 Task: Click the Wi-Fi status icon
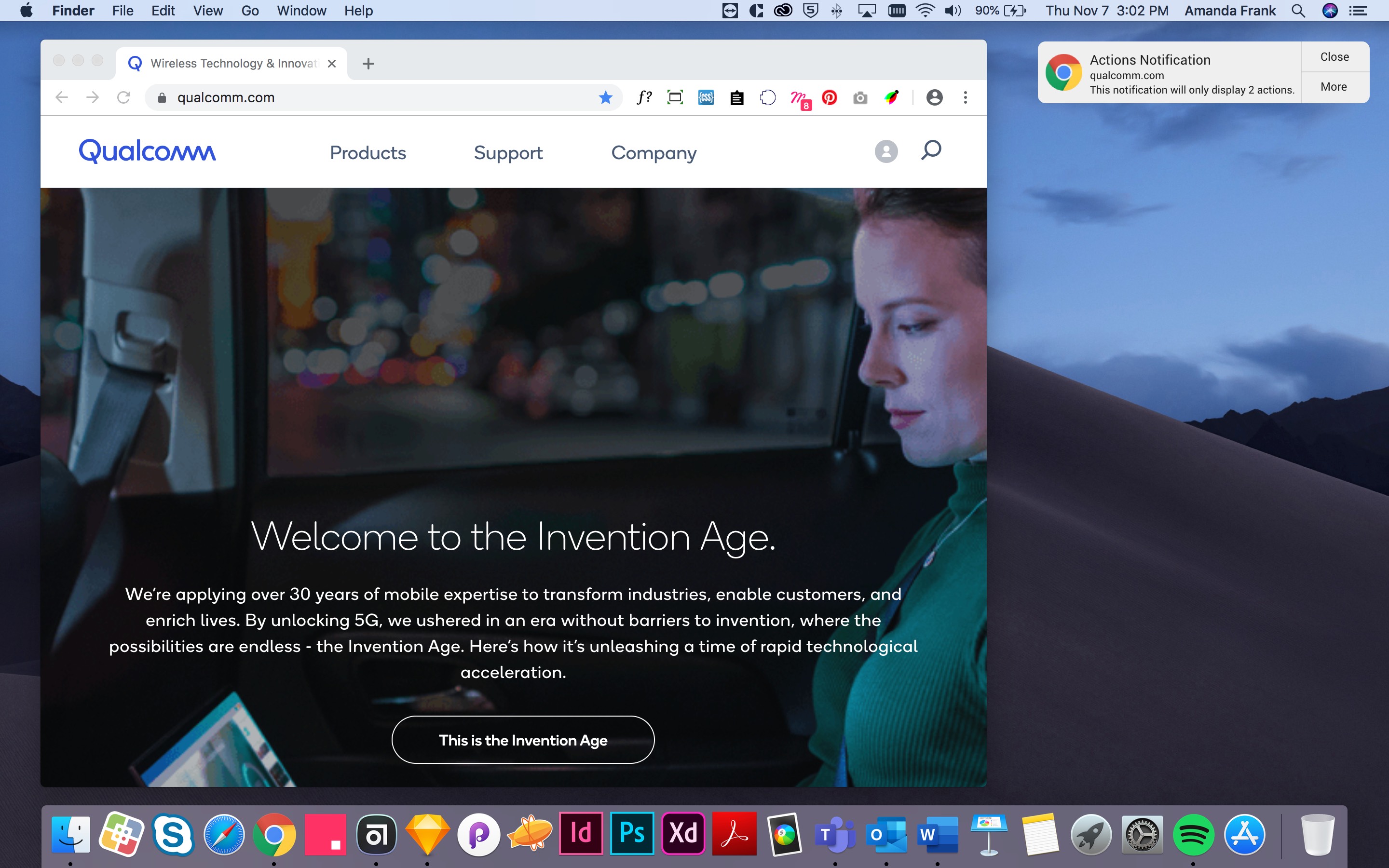point(925,10)
